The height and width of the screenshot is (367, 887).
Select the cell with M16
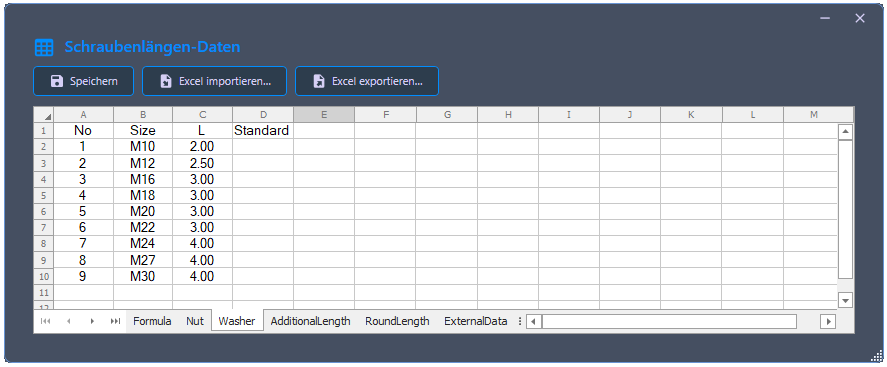pyautogui.click(x=143, y=179)
